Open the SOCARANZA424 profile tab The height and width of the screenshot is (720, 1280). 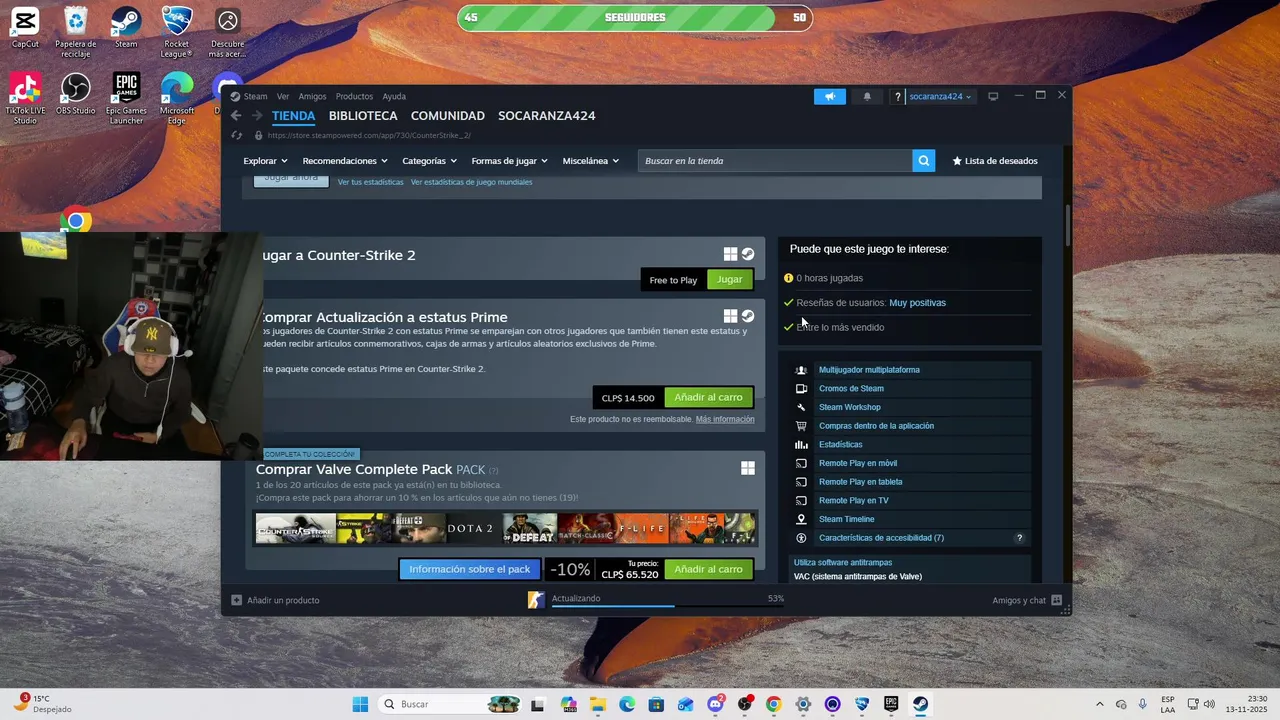[546, 116]
